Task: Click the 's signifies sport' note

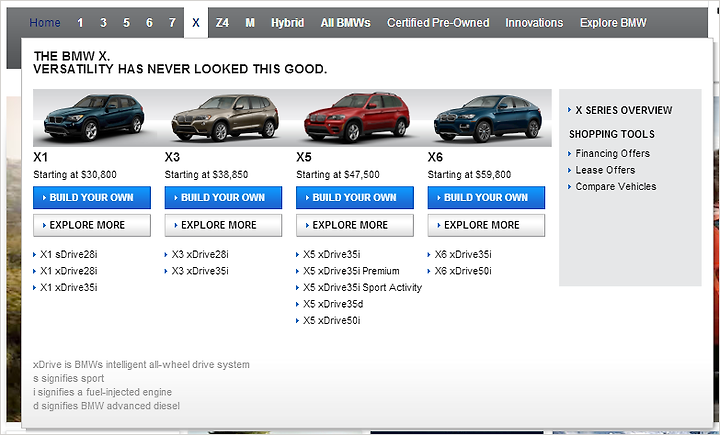Action: click(x=68, y=379)
